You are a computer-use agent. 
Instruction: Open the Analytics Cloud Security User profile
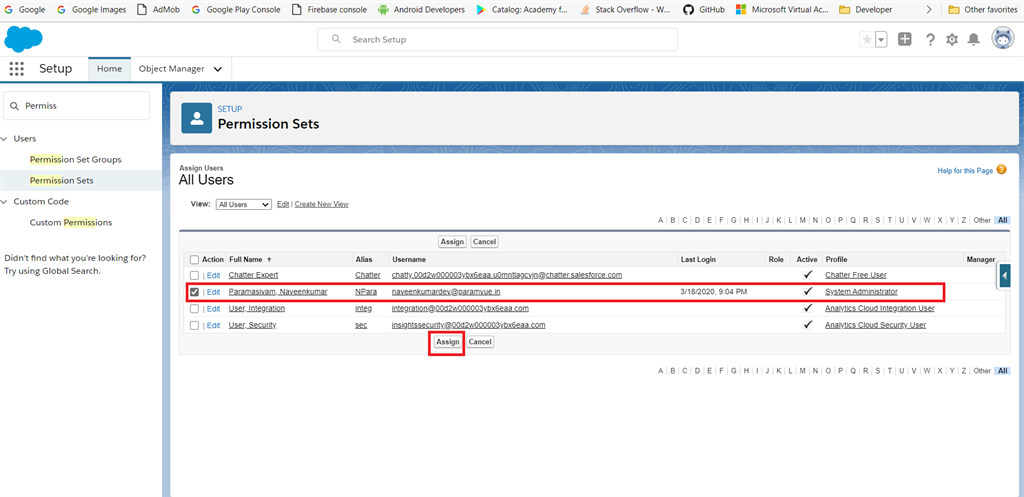pyautogui.click(x=876, y=325)
